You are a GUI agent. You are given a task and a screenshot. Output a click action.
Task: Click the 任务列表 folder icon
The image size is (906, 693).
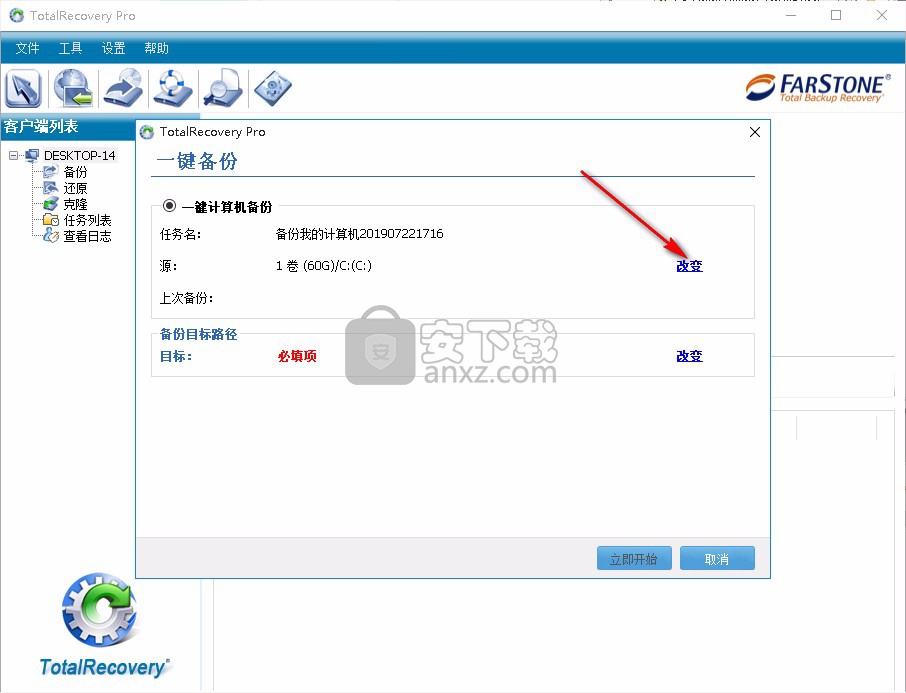(x=50, y=220)
